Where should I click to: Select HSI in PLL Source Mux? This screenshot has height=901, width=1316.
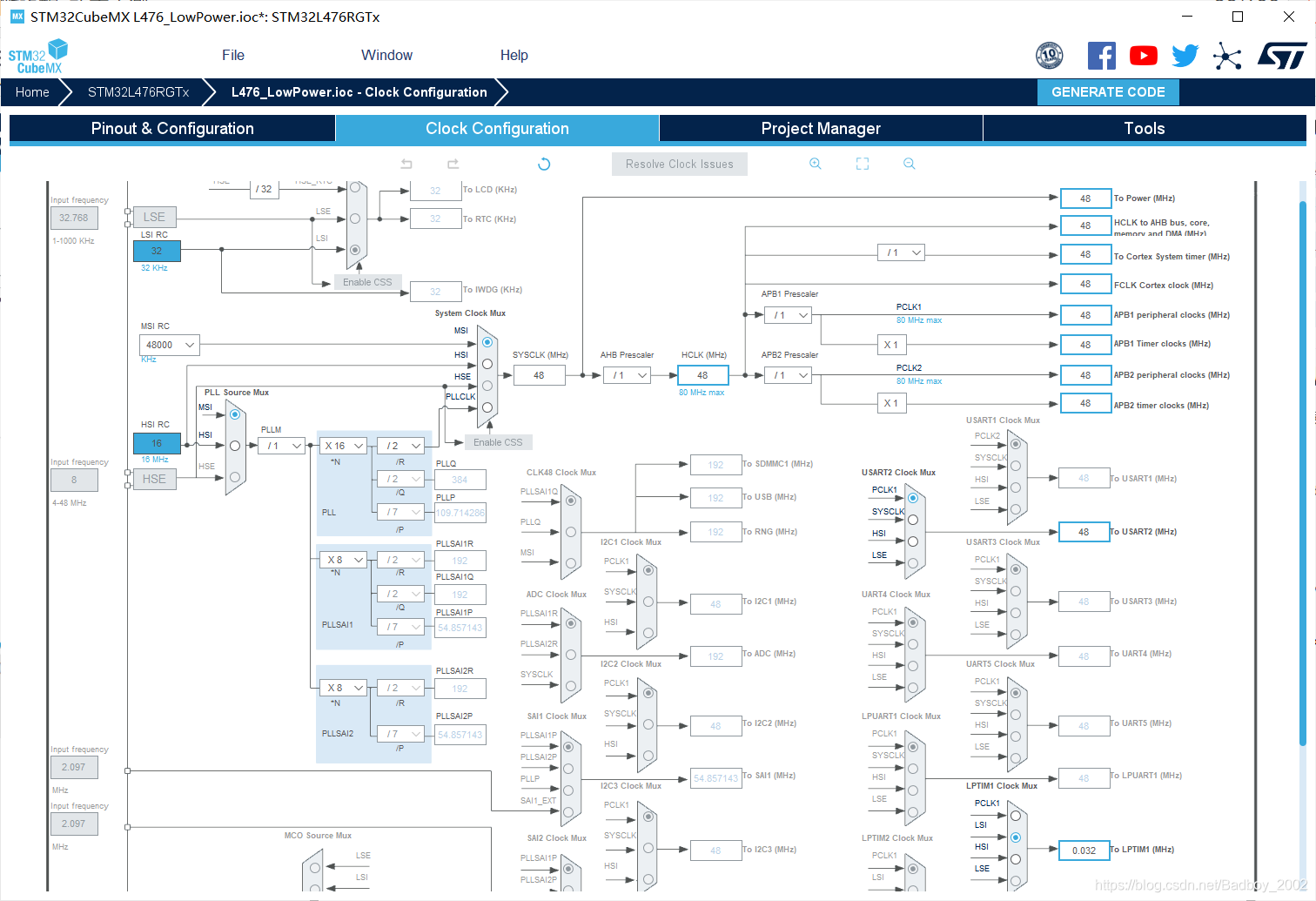click(x=235, y=446)
